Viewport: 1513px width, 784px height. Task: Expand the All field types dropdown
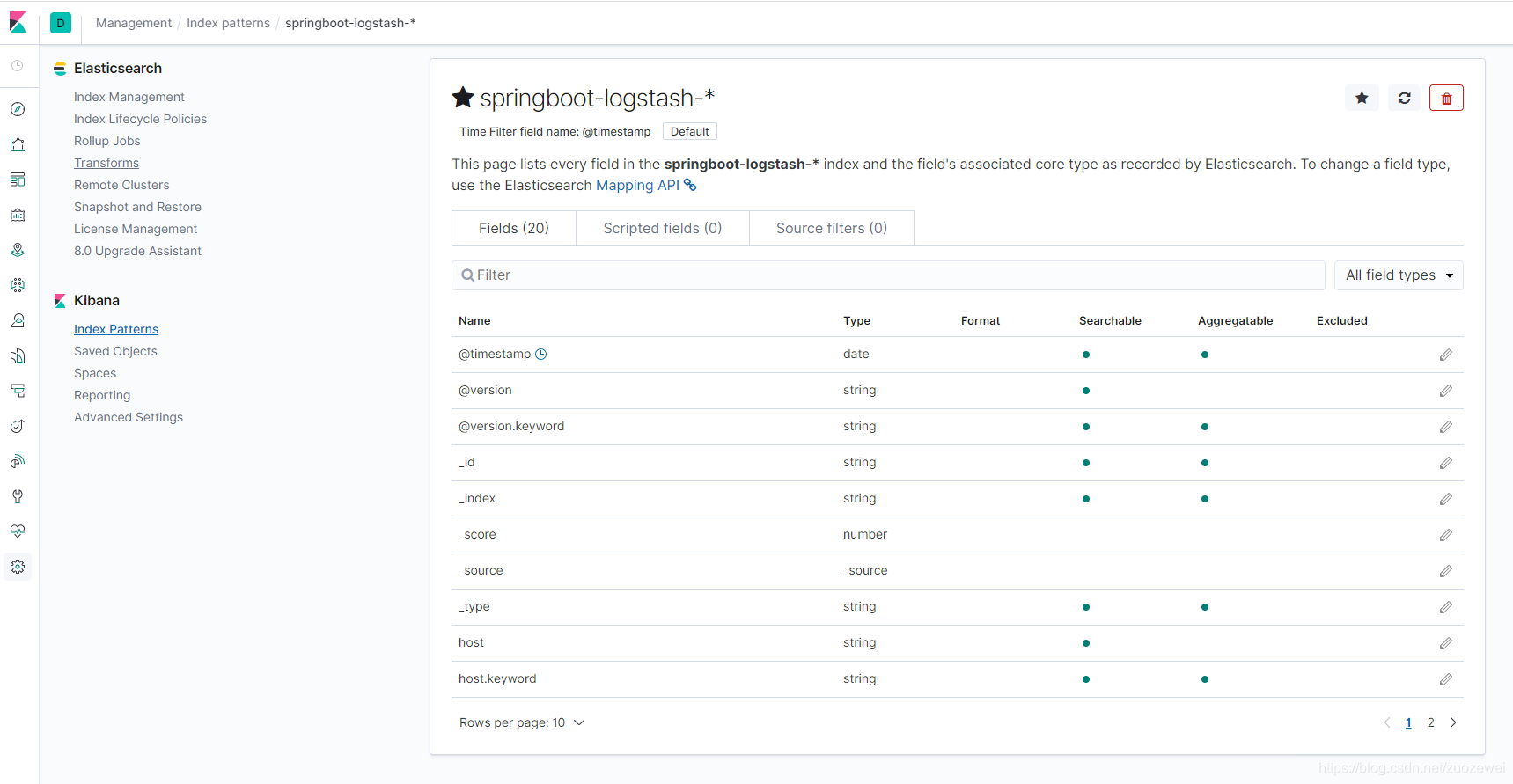(1399, 275)
